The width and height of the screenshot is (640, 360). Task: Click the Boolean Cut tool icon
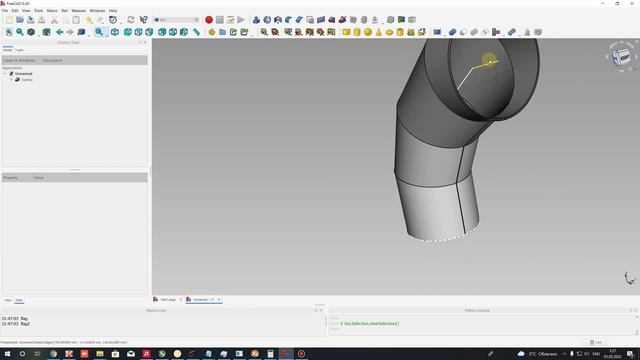coord(463,32)
